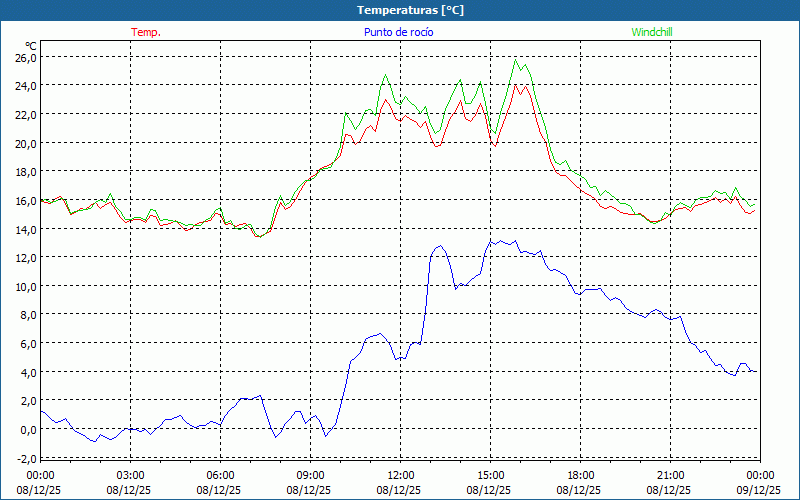Click the 09:00 time axis label
The height and width of the screenshot is (500, 800).
pyautogui.click(x=310, y=475)
